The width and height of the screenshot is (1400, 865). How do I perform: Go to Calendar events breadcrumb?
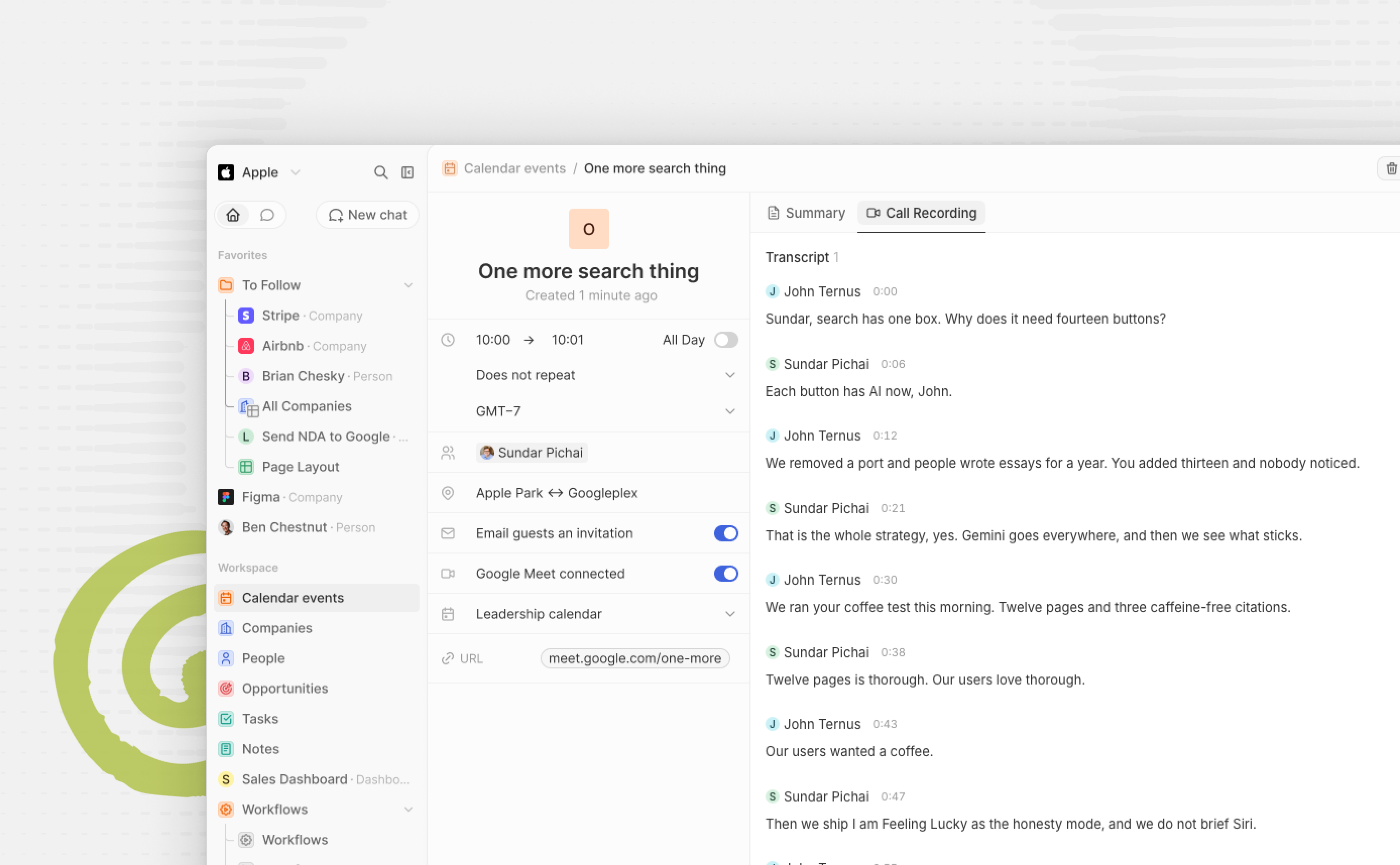coord(514,168)
